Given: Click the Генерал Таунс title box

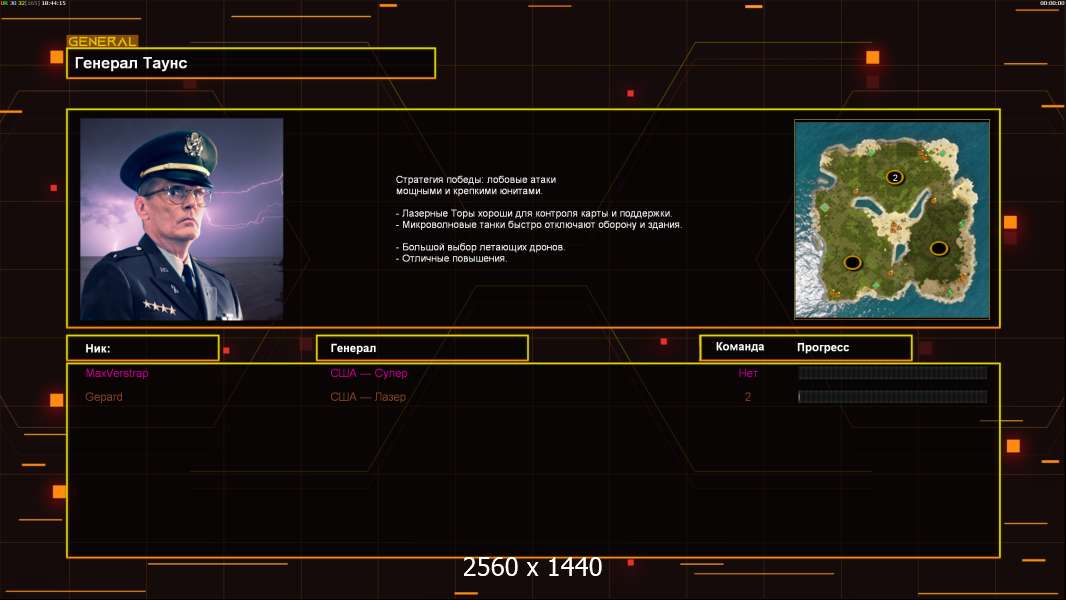Looking at the screenshot, I should pos(251,63).
